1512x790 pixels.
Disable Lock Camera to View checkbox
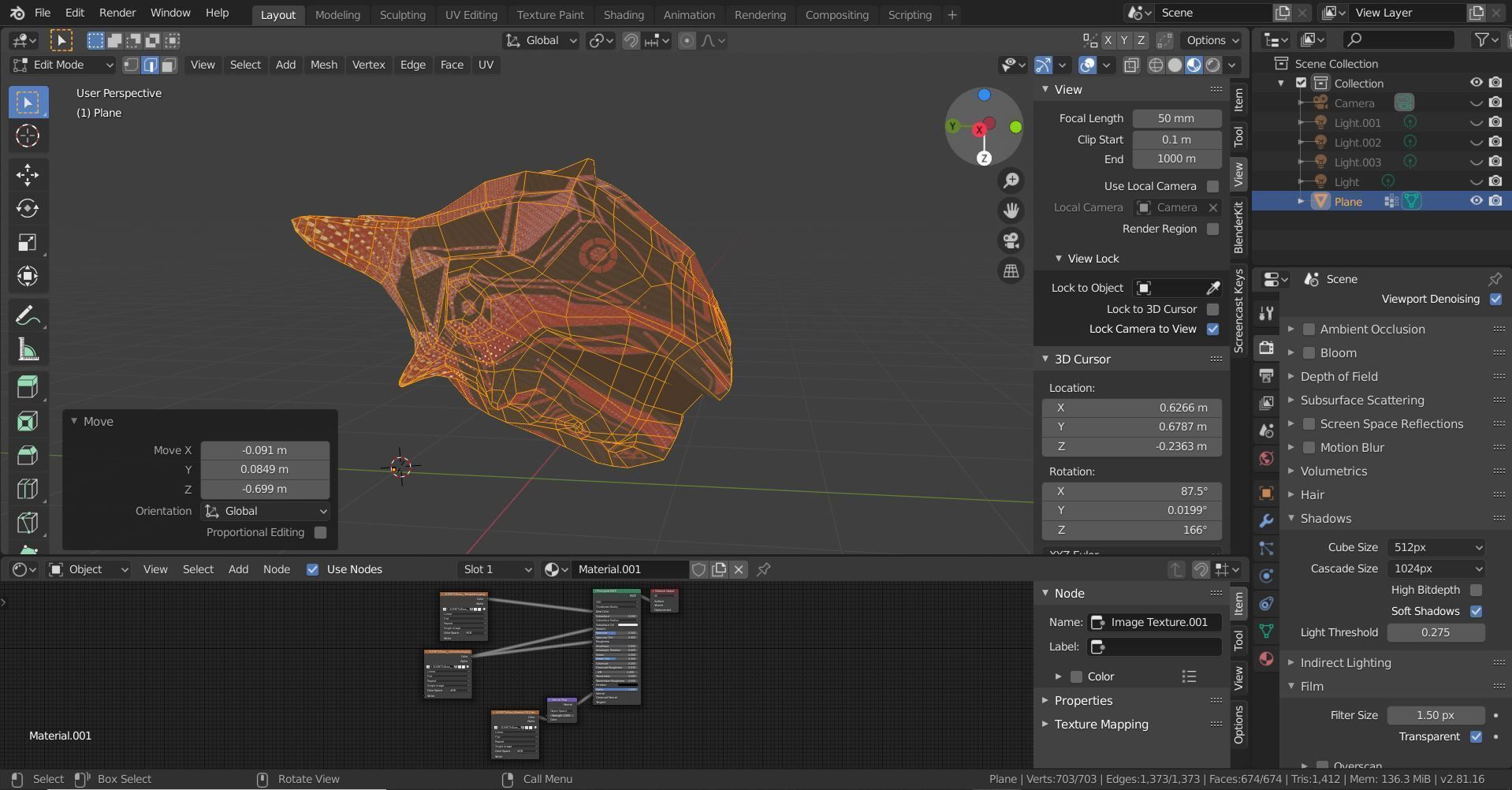tap(1212, 329)
